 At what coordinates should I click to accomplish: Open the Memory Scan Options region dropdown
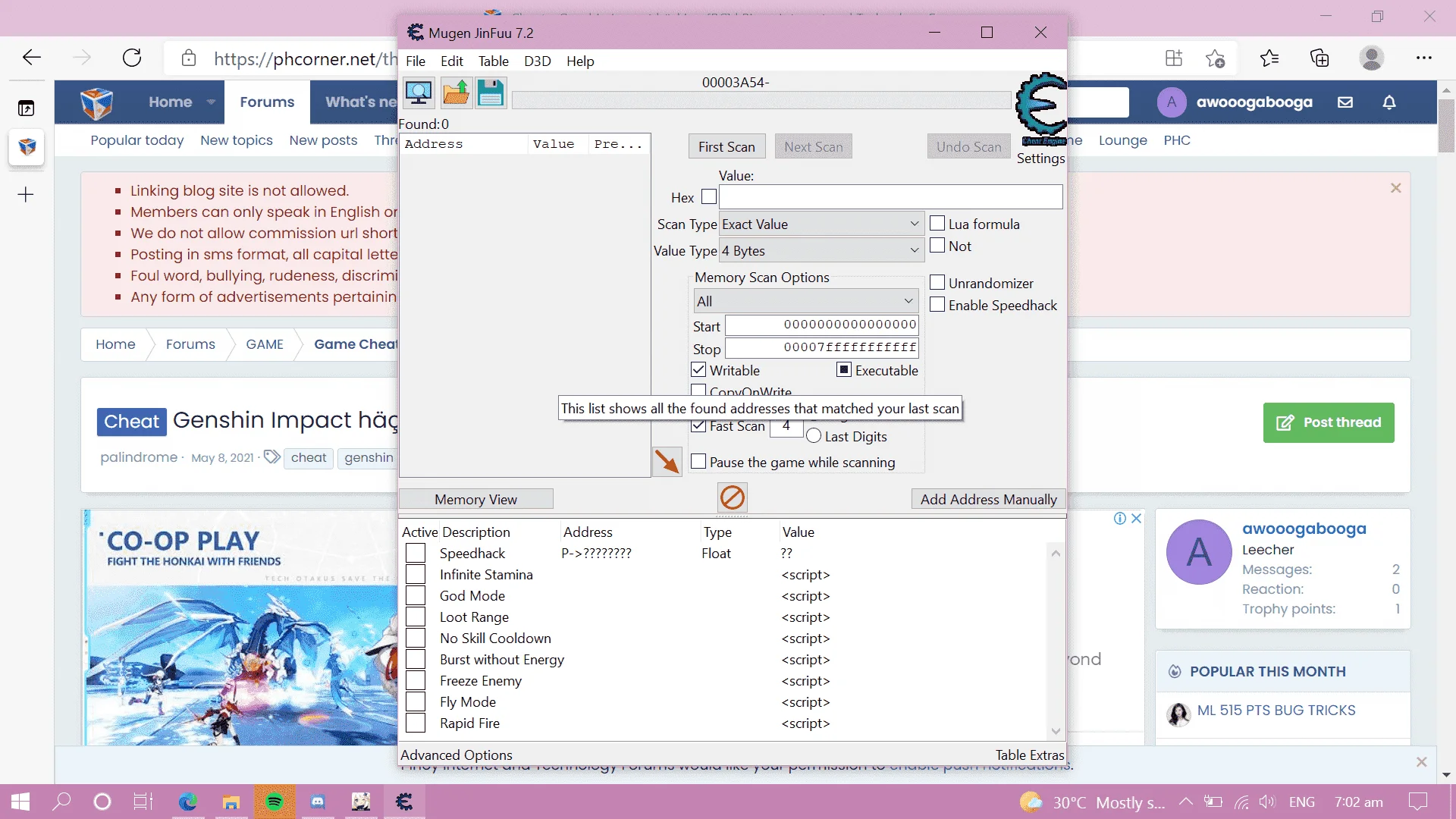[805, 302]
